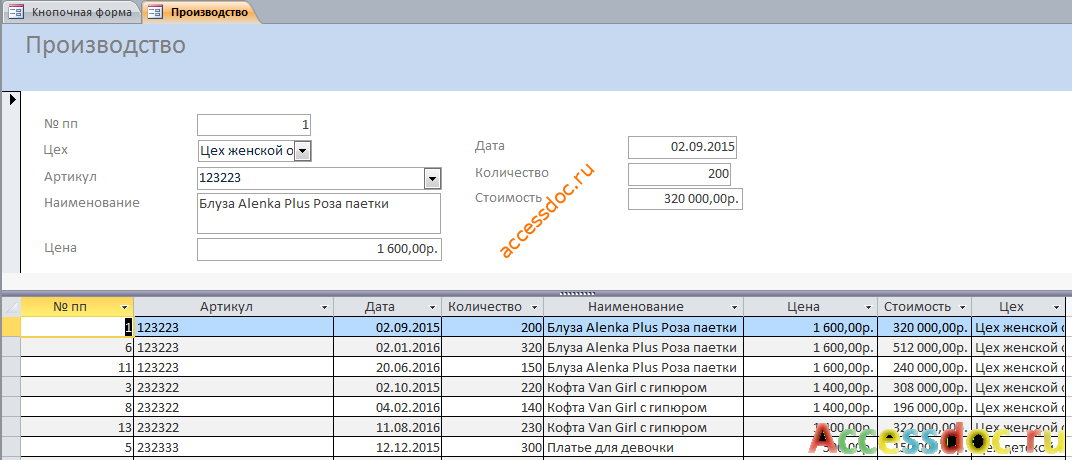This screenshot has height=460, width=1072.
Task: Click Кофта Van Girl cell in row 3
Action: pos(644,388)
